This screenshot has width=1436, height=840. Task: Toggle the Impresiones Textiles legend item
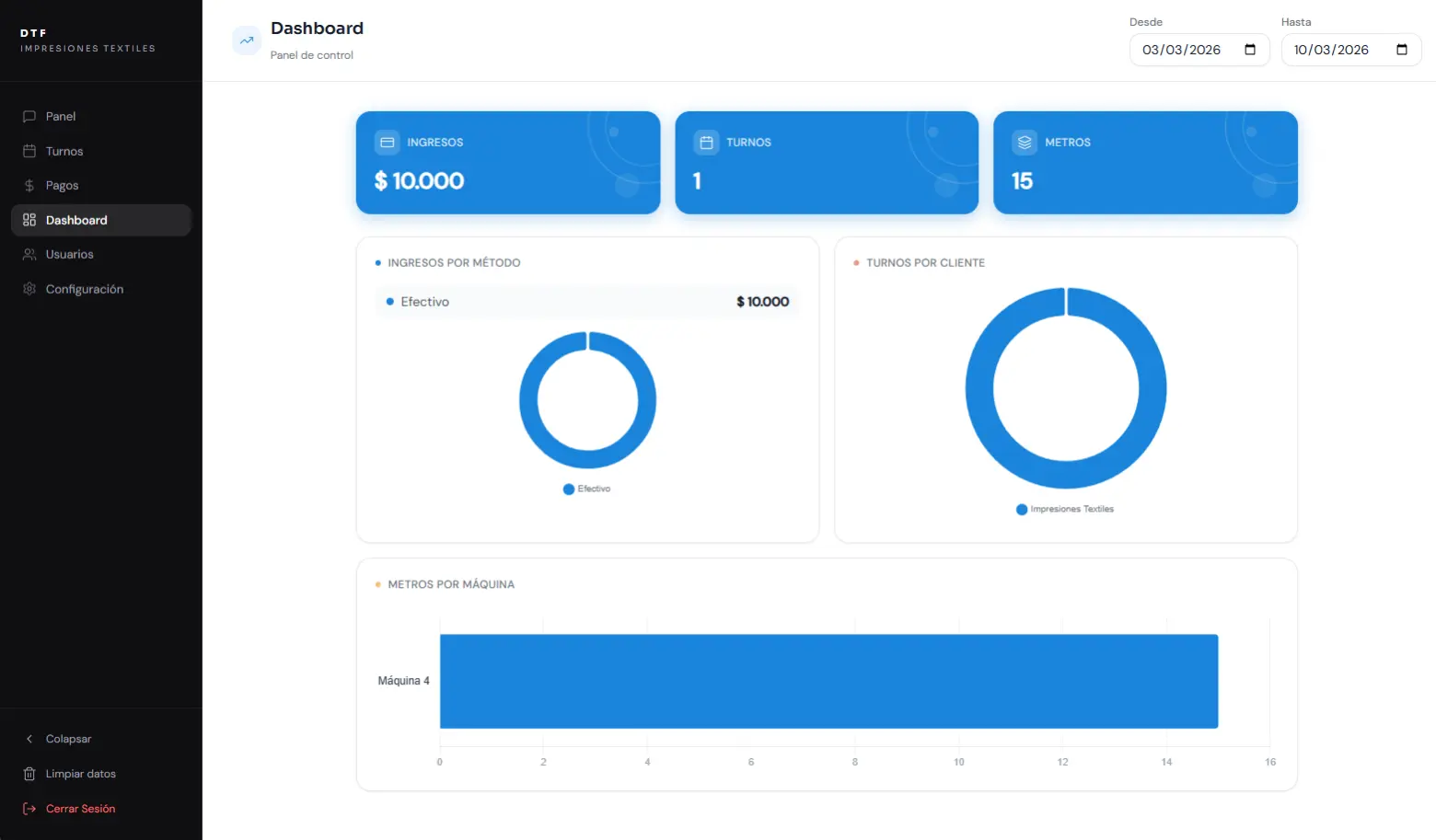coord(1065,510)
